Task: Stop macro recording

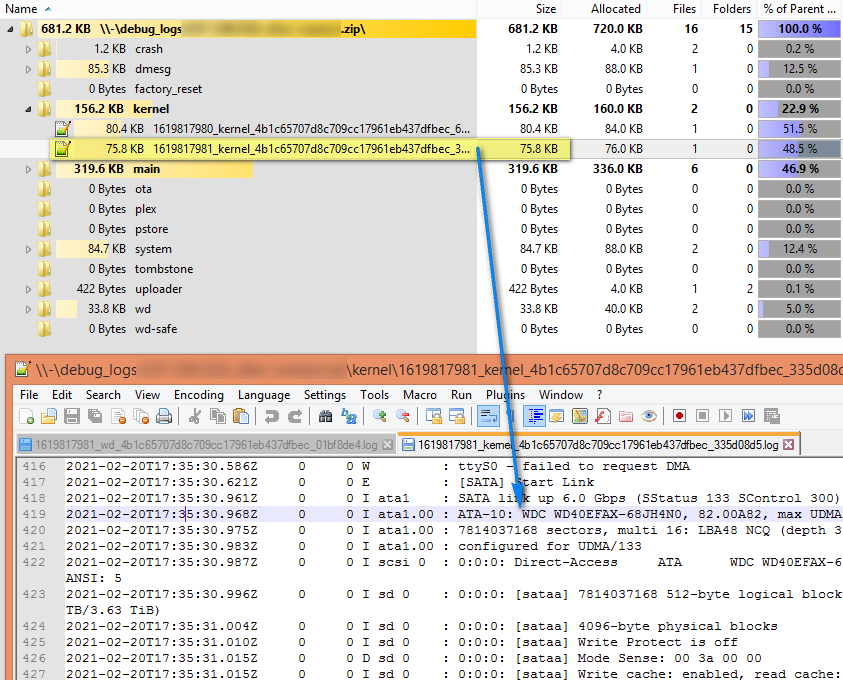Action: (x=702, y=416)
